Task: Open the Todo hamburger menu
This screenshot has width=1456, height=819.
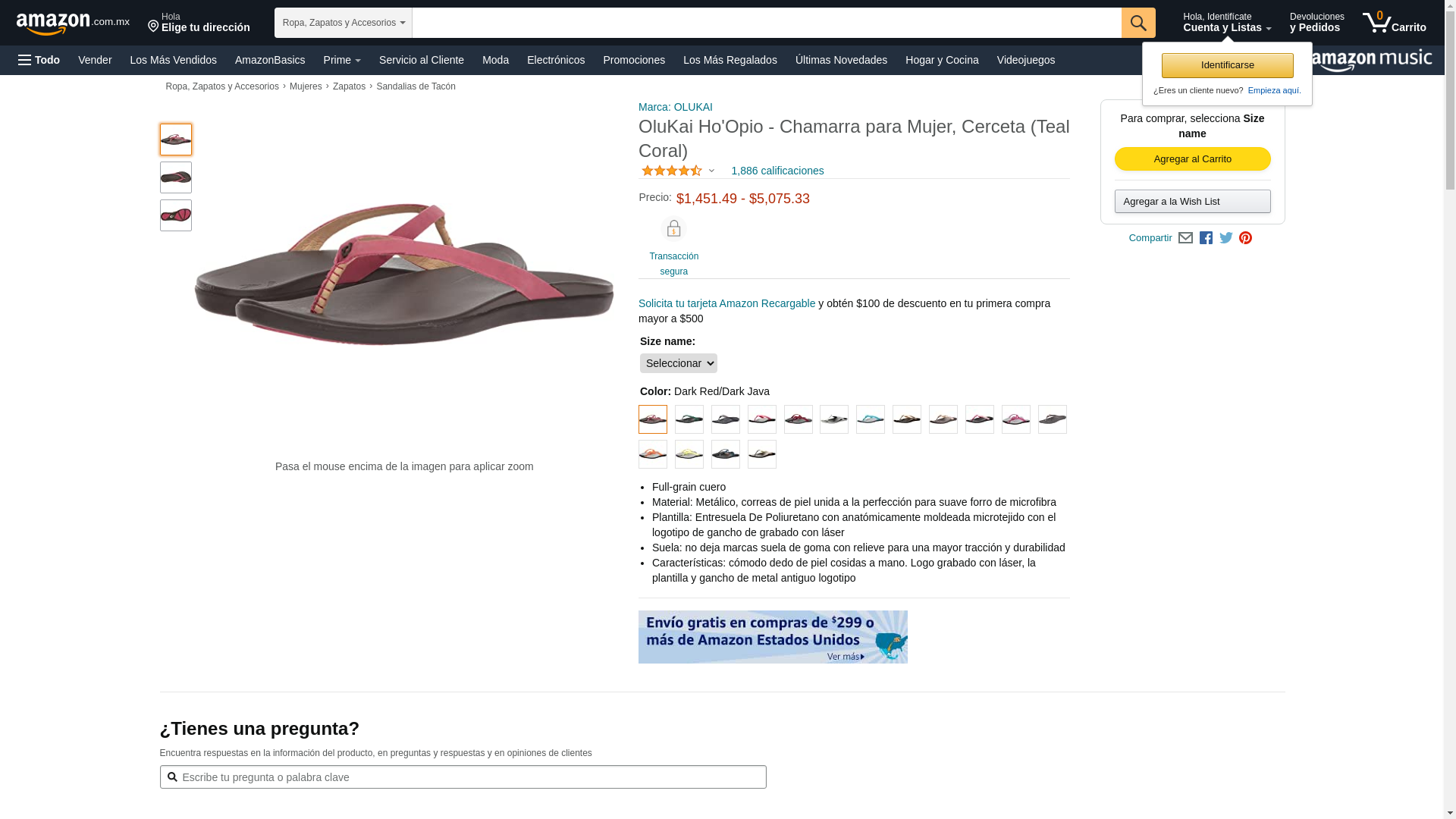Action: (x=39, y=60)
